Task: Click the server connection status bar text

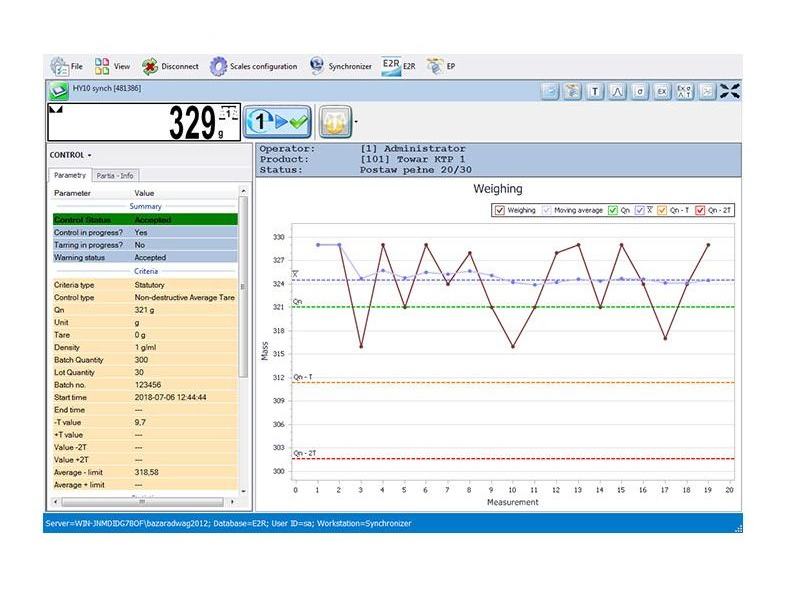Action: click(x=228, y=523)
